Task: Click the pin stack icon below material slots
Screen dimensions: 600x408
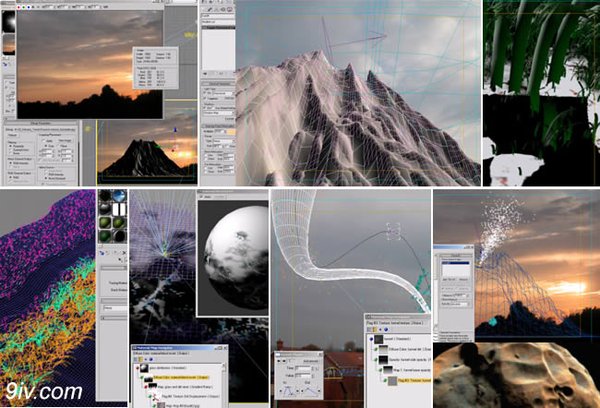Action: click(x=103, y=253)
